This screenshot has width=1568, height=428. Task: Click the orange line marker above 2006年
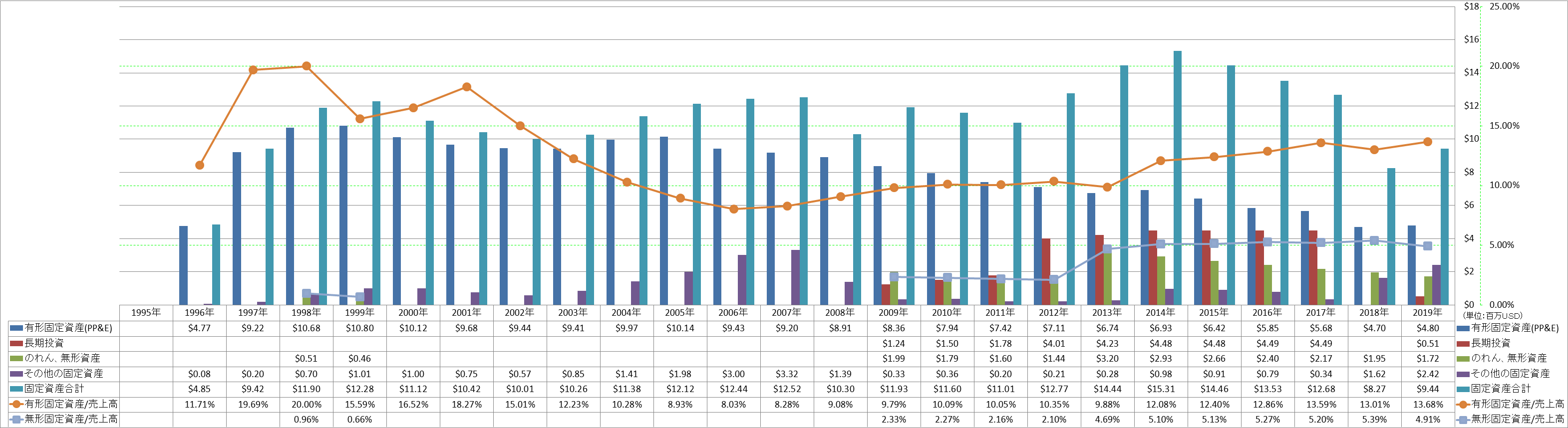(733, 209)
